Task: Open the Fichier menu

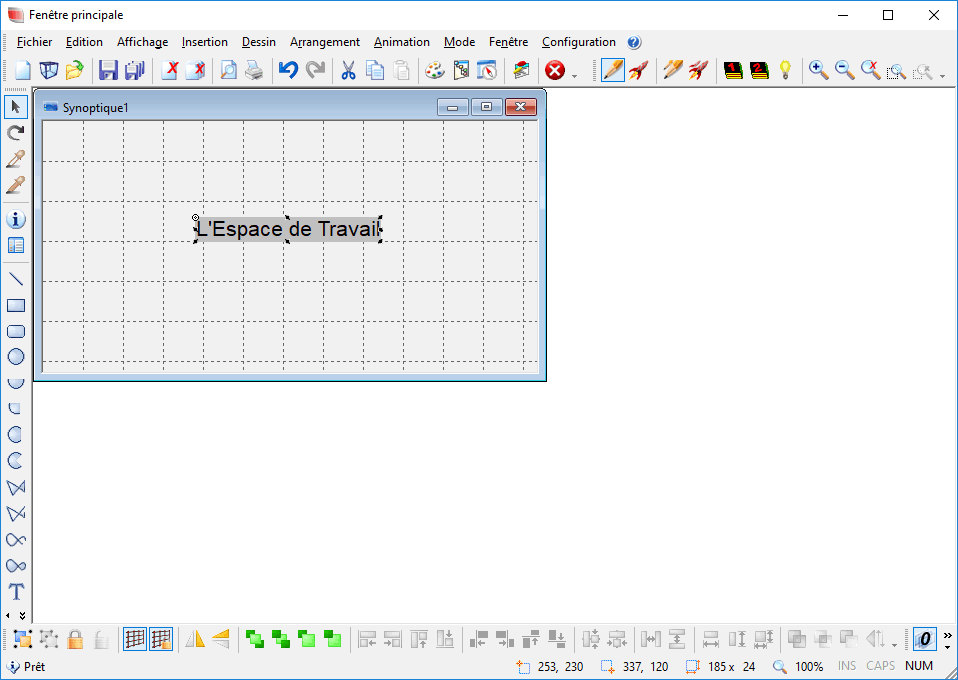Action: click(x=34, y=42)
